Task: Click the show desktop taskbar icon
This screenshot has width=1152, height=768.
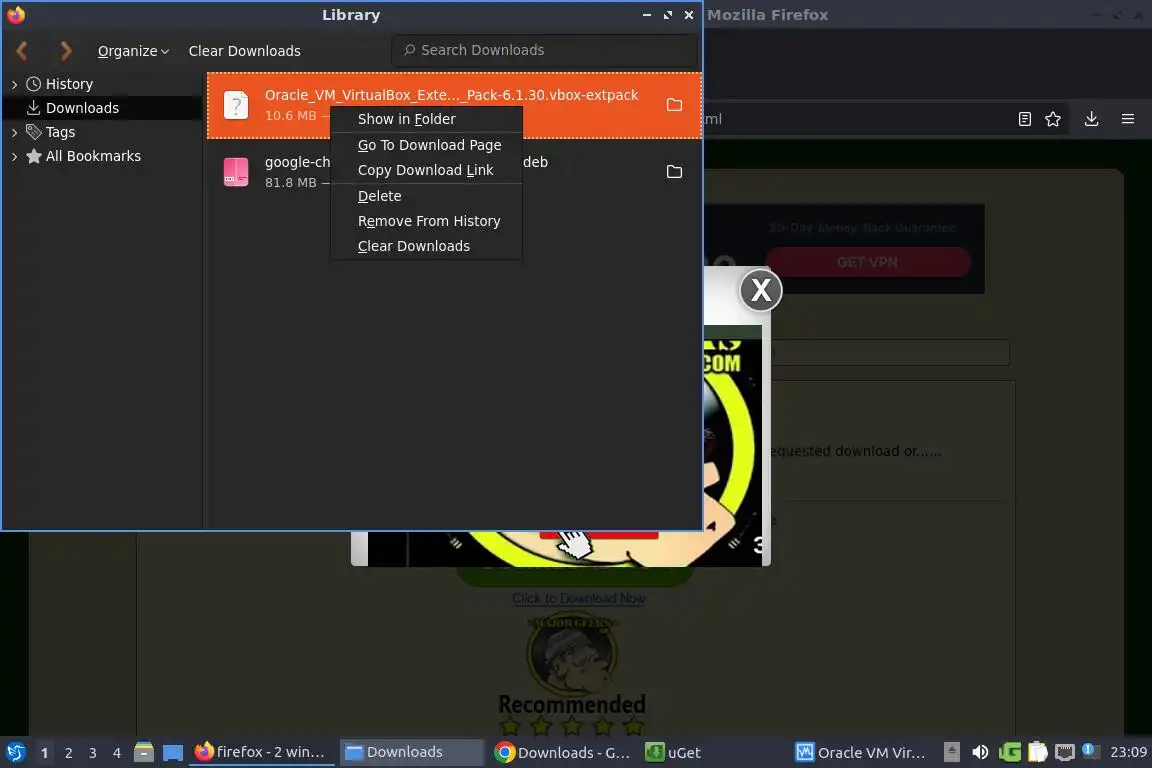Action: [173, 753]
